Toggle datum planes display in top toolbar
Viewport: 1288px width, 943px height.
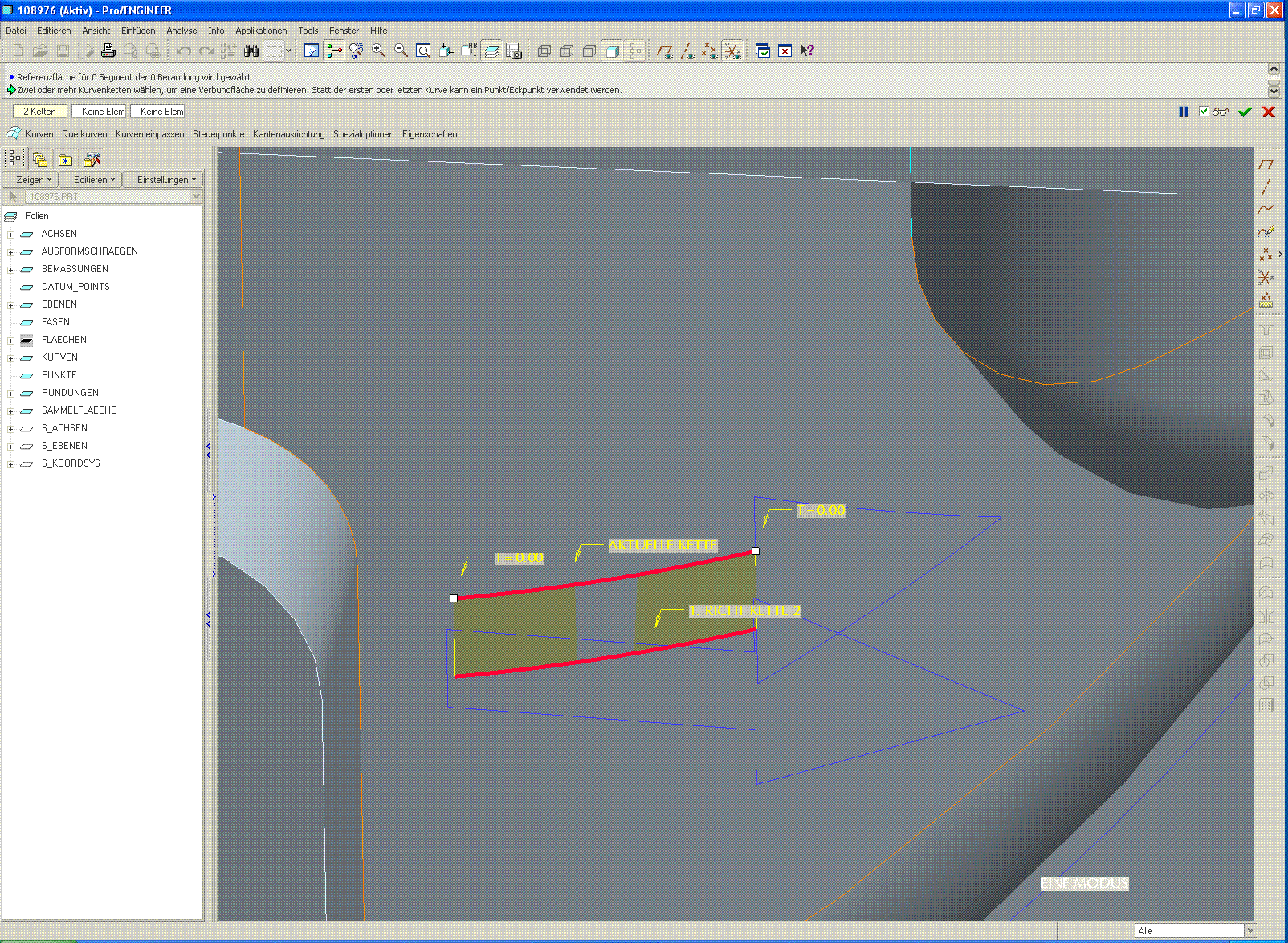point(664,51)
